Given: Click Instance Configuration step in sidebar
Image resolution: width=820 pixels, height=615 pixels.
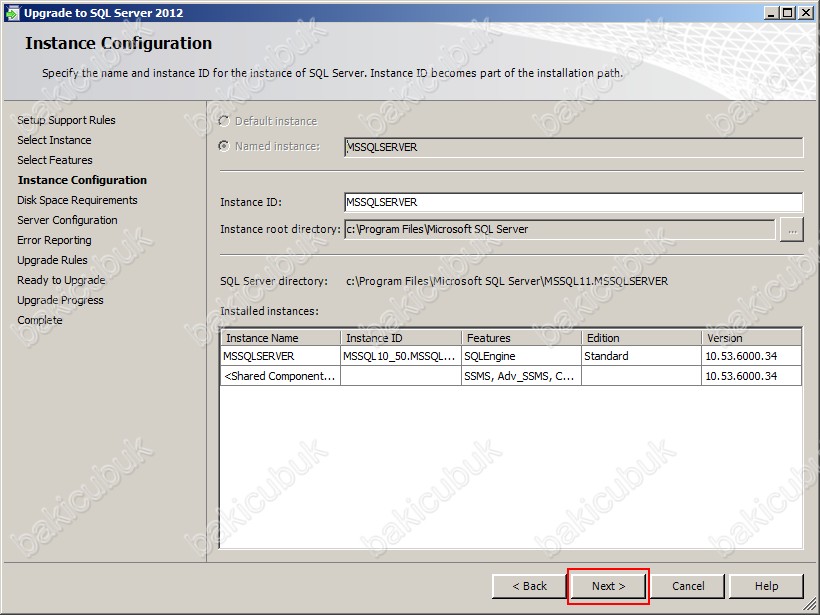Looking at the screenshot, I should pyautogui.click(x=82, y=180).
